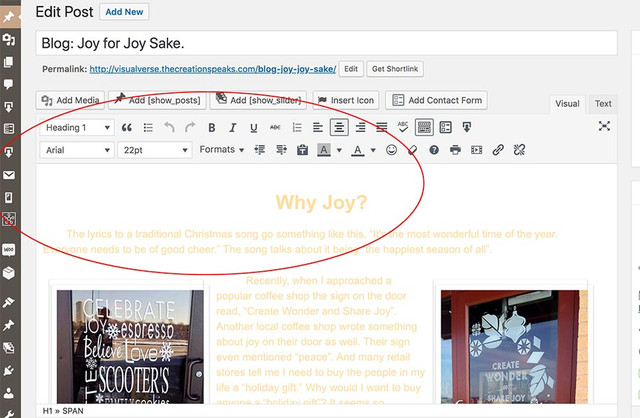Insert or edit a link
Viewport: 640px width, 418px height.
pos(498,150)
